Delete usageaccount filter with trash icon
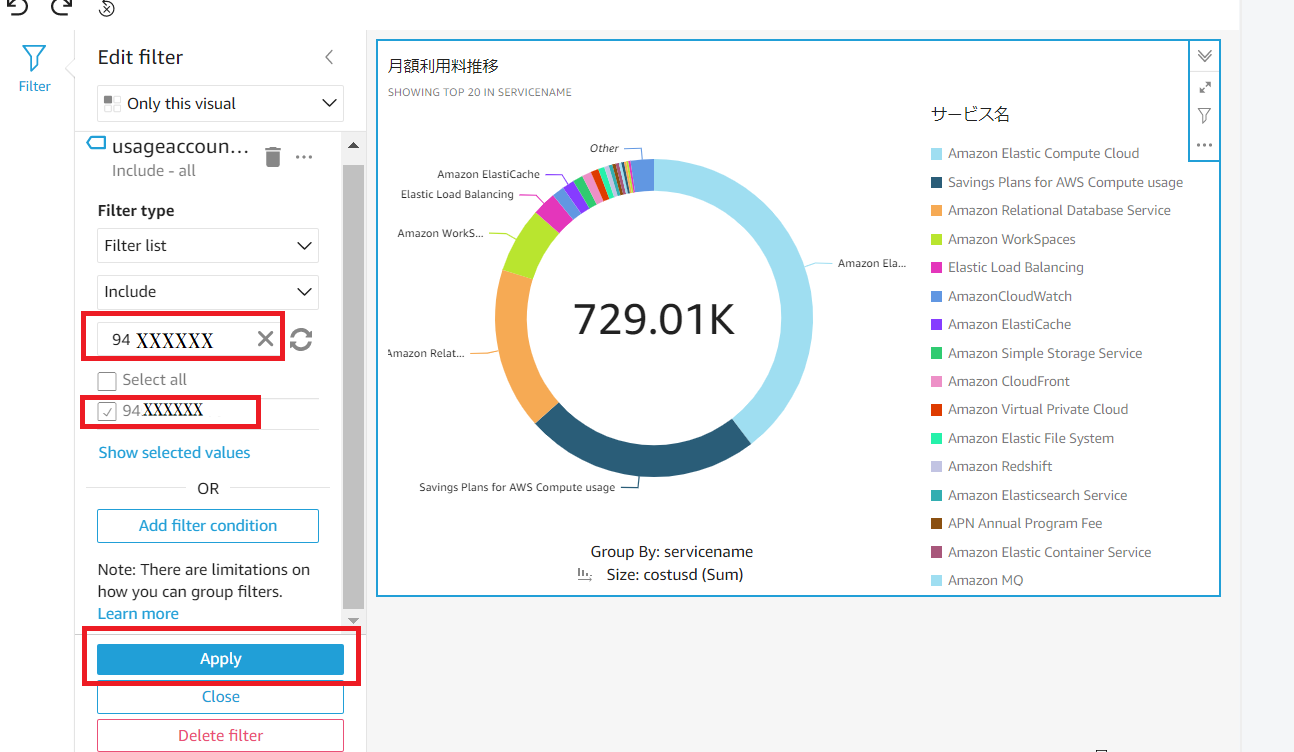This screenshot has height=752, width=1294. tap(273, 157)
